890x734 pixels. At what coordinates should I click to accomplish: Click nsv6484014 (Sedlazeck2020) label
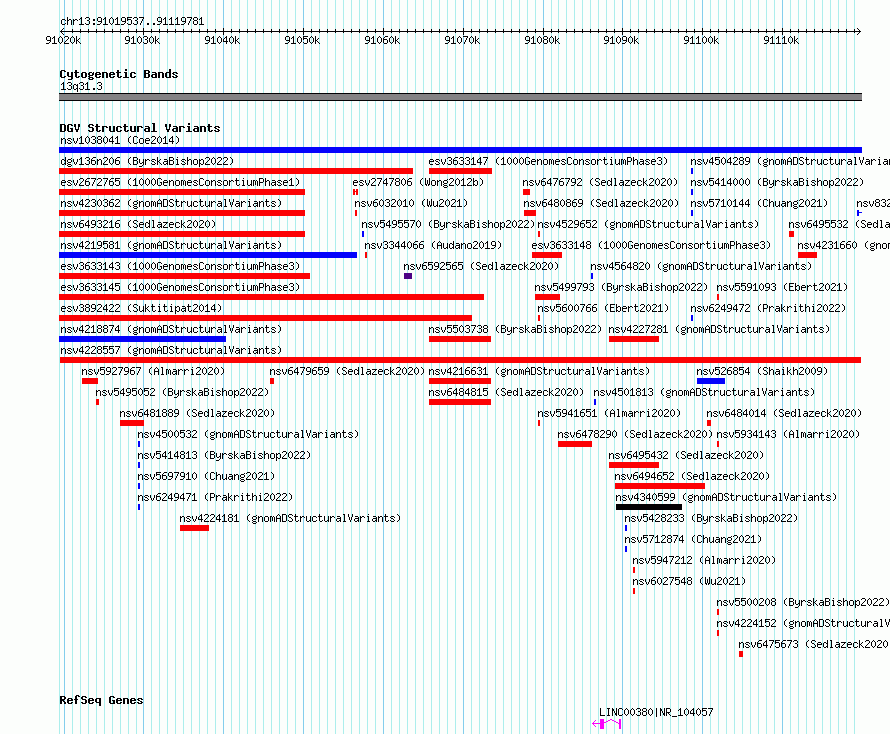[784, 413]
